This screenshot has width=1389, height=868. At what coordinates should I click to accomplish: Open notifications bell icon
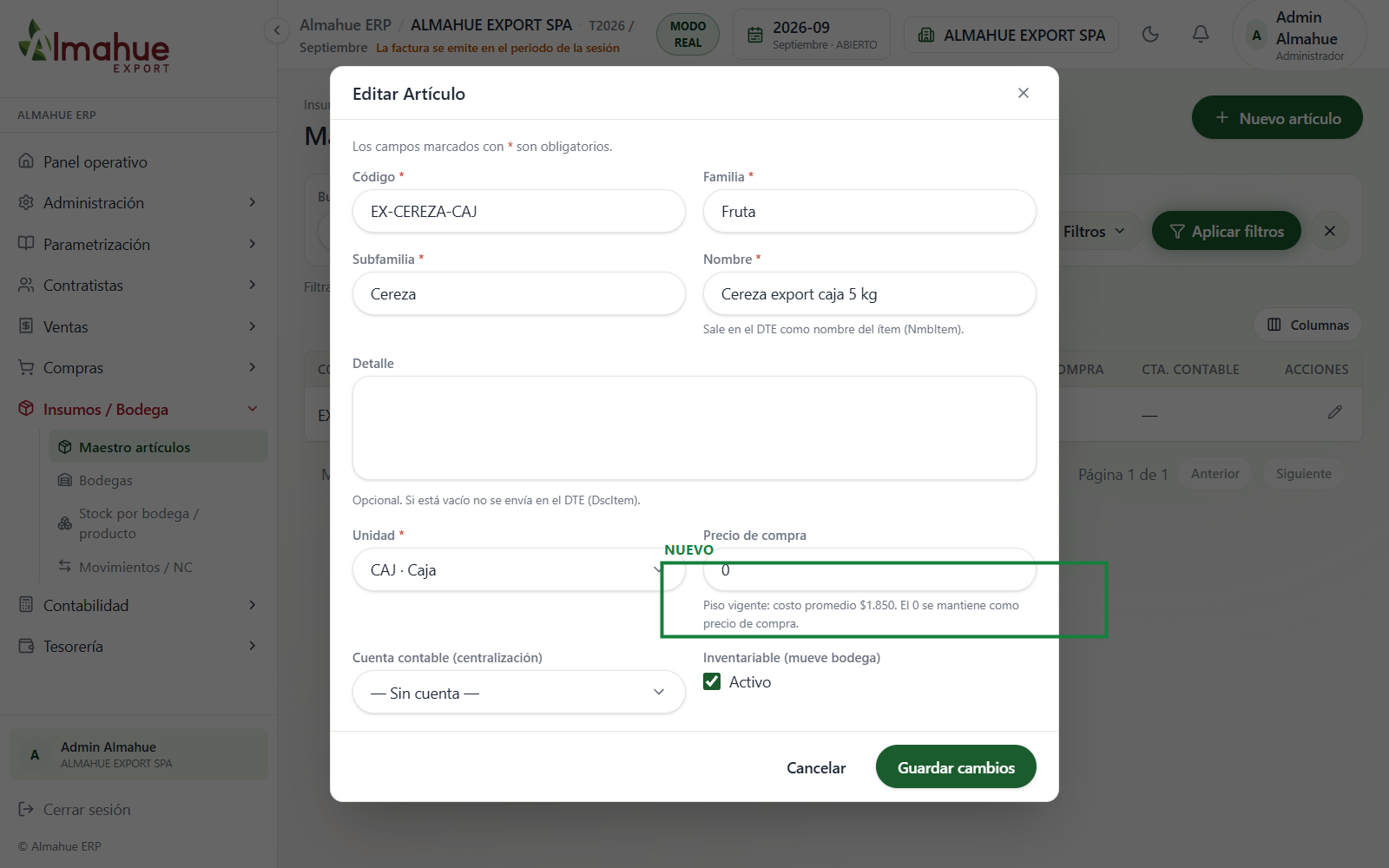click(x=1201, y=34)
